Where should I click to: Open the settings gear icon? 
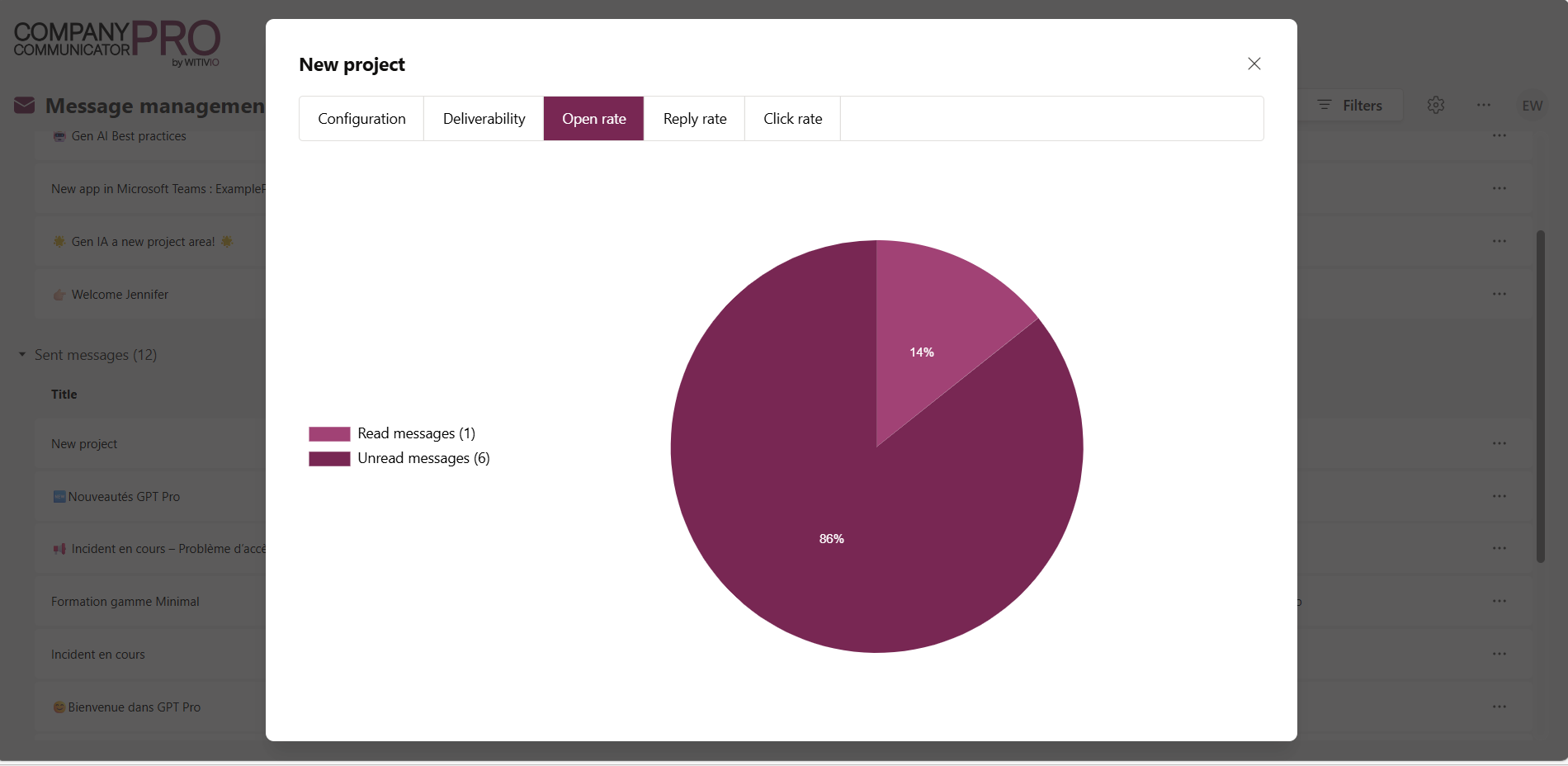pos(1435,105)
